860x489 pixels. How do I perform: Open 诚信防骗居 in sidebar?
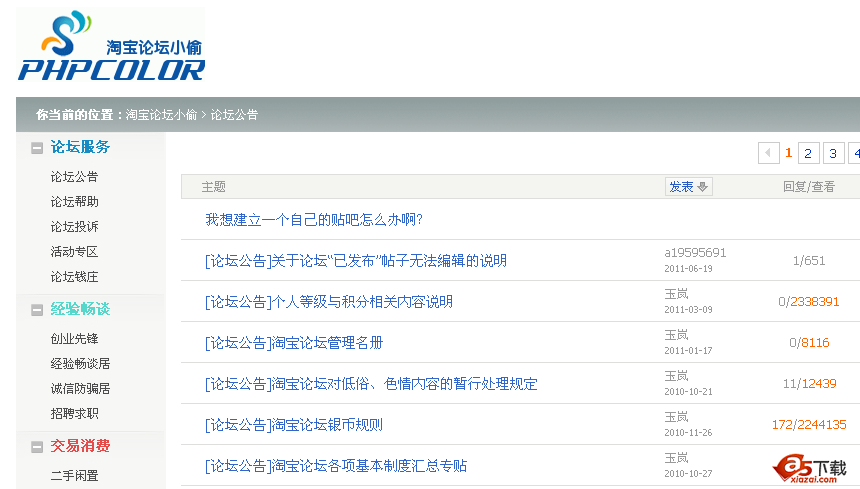tap(80, 388)
